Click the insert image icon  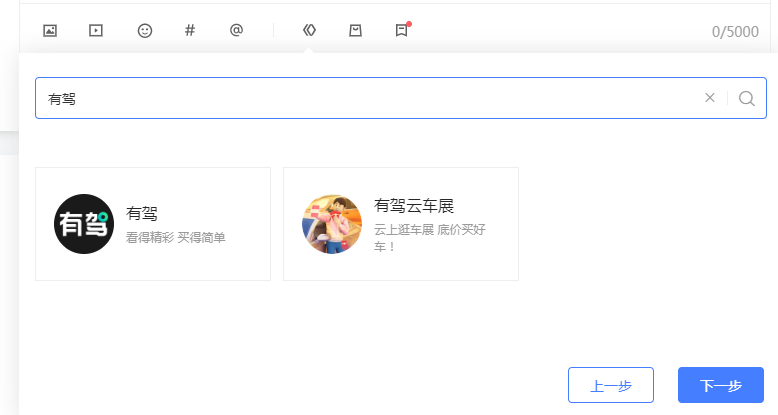tap(50, 31)
